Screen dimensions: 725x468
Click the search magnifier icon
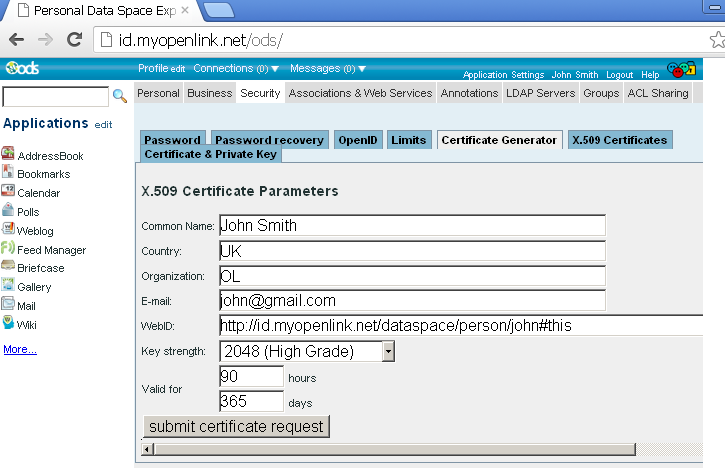pyautogui.click(x=120, y=96)
